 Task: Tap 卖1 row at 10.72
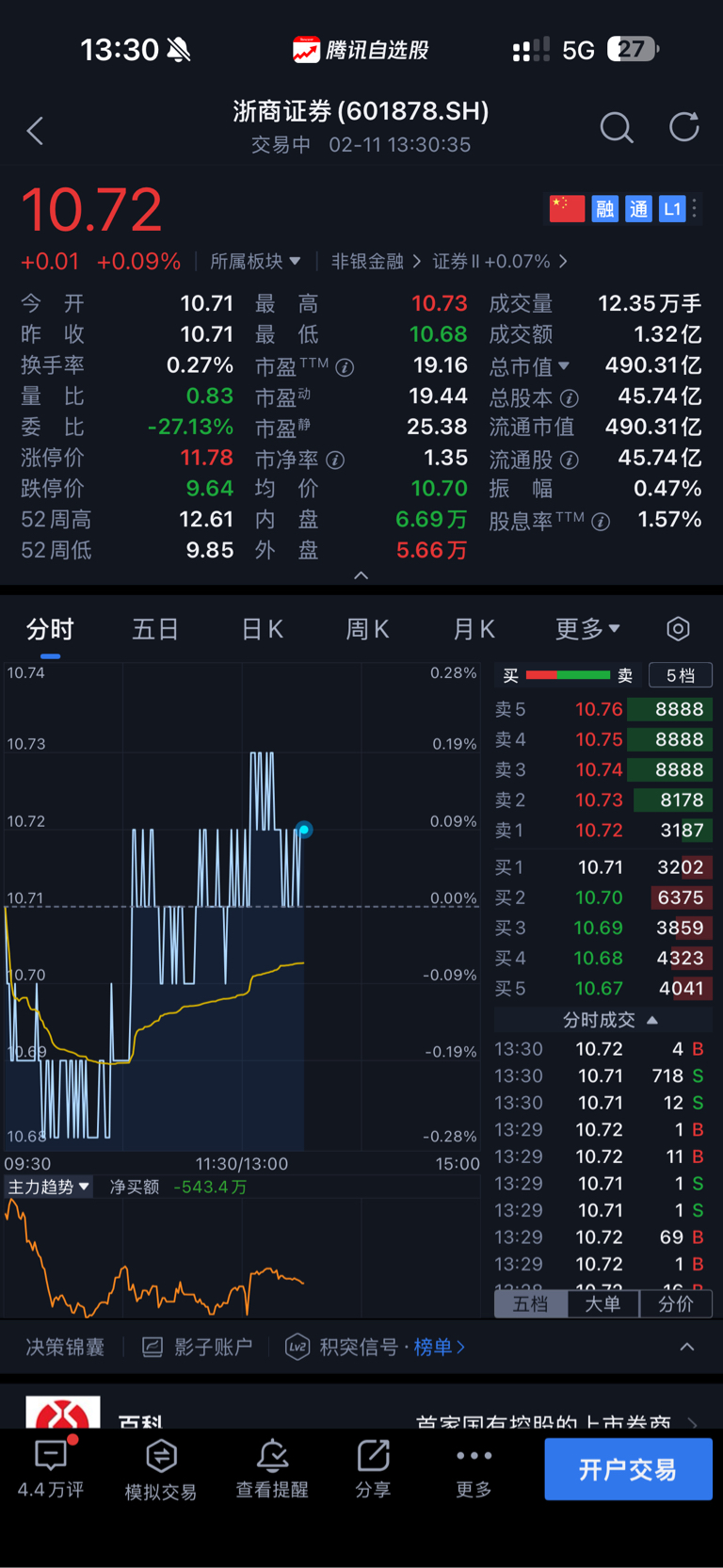(x=603, y=830)
